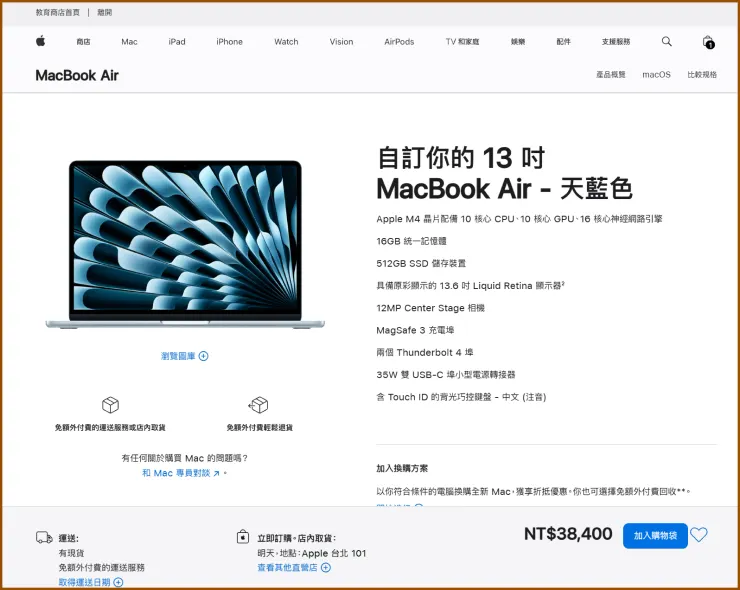The image size is (740, 590).
Task: Click the heart favorite icon
Action: (x=699, y=535)
